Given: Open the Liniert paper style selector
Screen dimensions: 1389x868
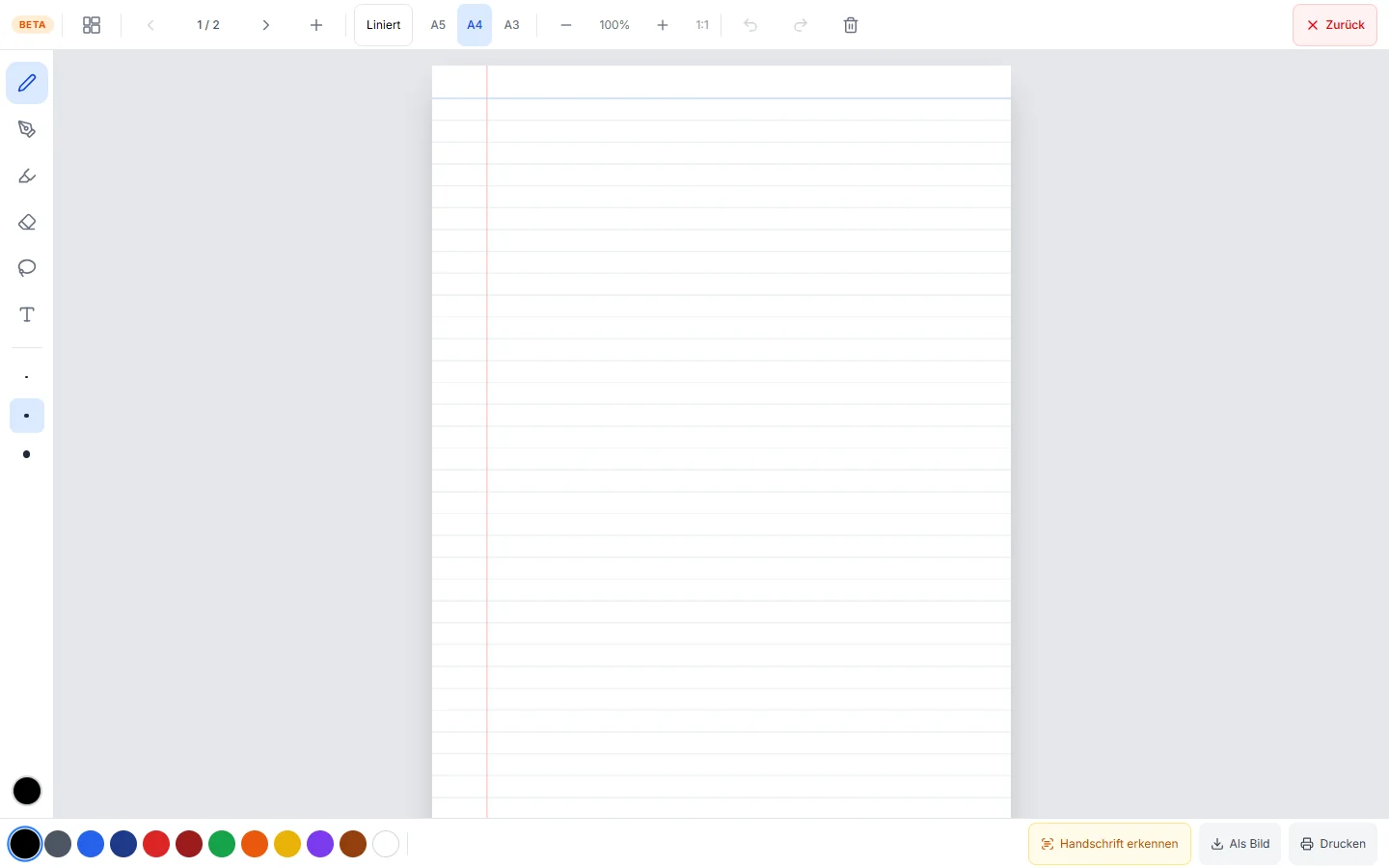Looking at the screenshot, I should [x=384, y=25].
